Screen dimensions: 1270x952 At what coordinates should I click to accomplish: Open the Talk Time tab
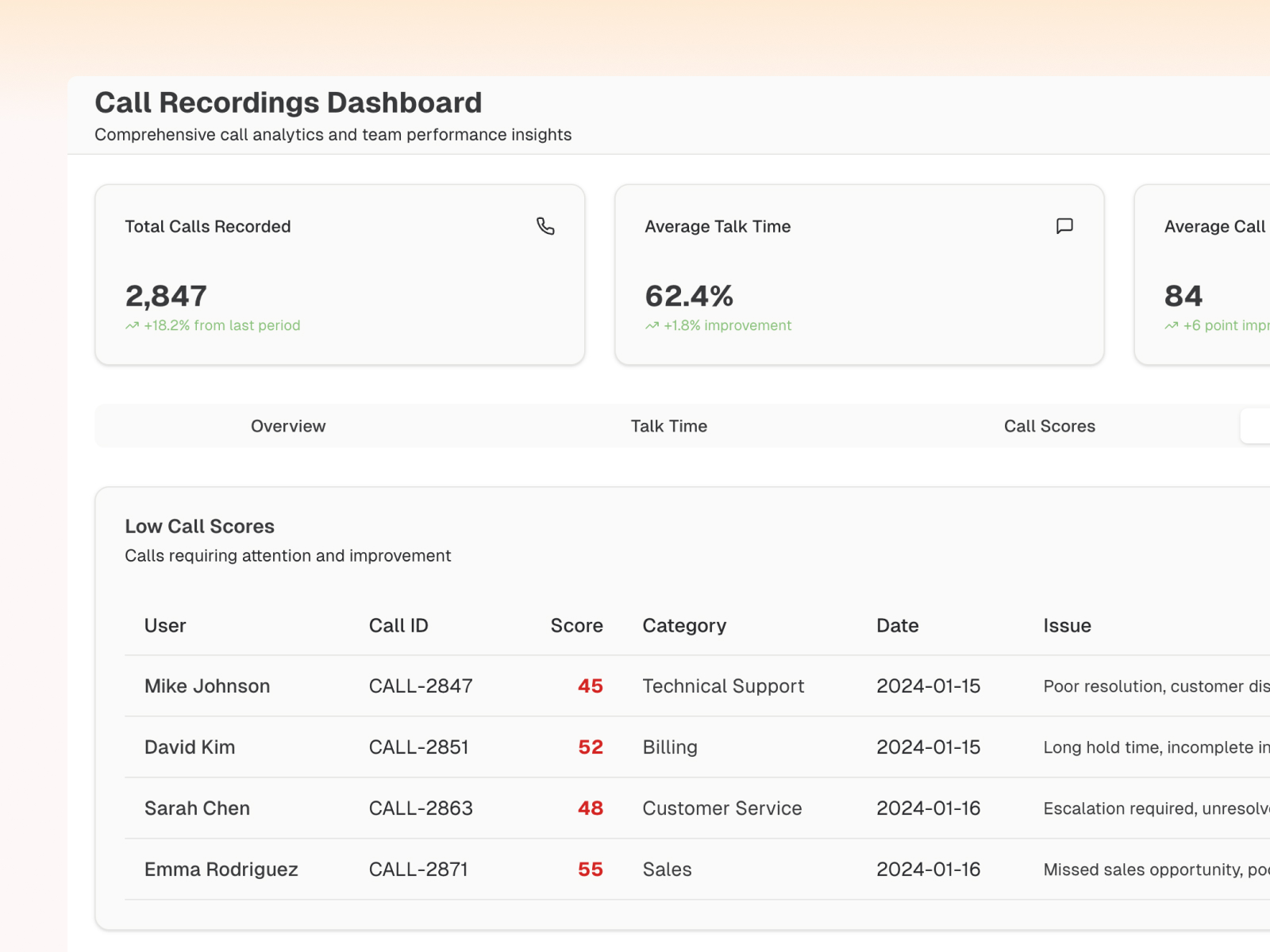coord(668,426)
